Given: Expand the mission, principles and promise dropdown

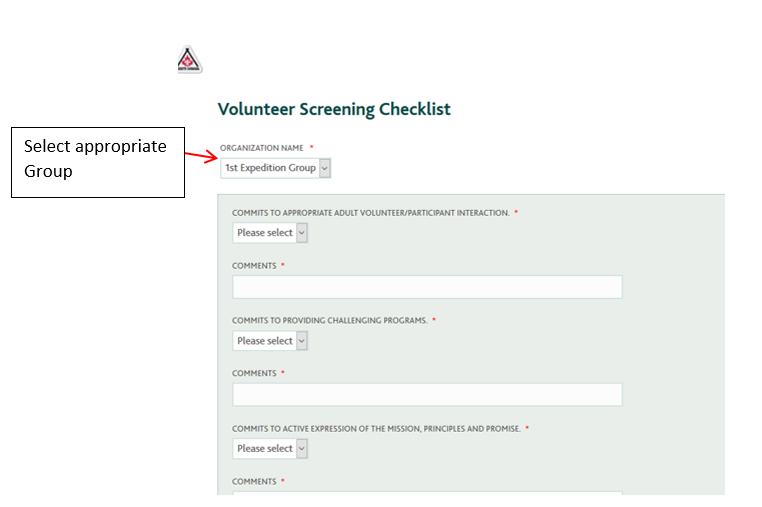Looking at the screenshot, I should (302, 449).
